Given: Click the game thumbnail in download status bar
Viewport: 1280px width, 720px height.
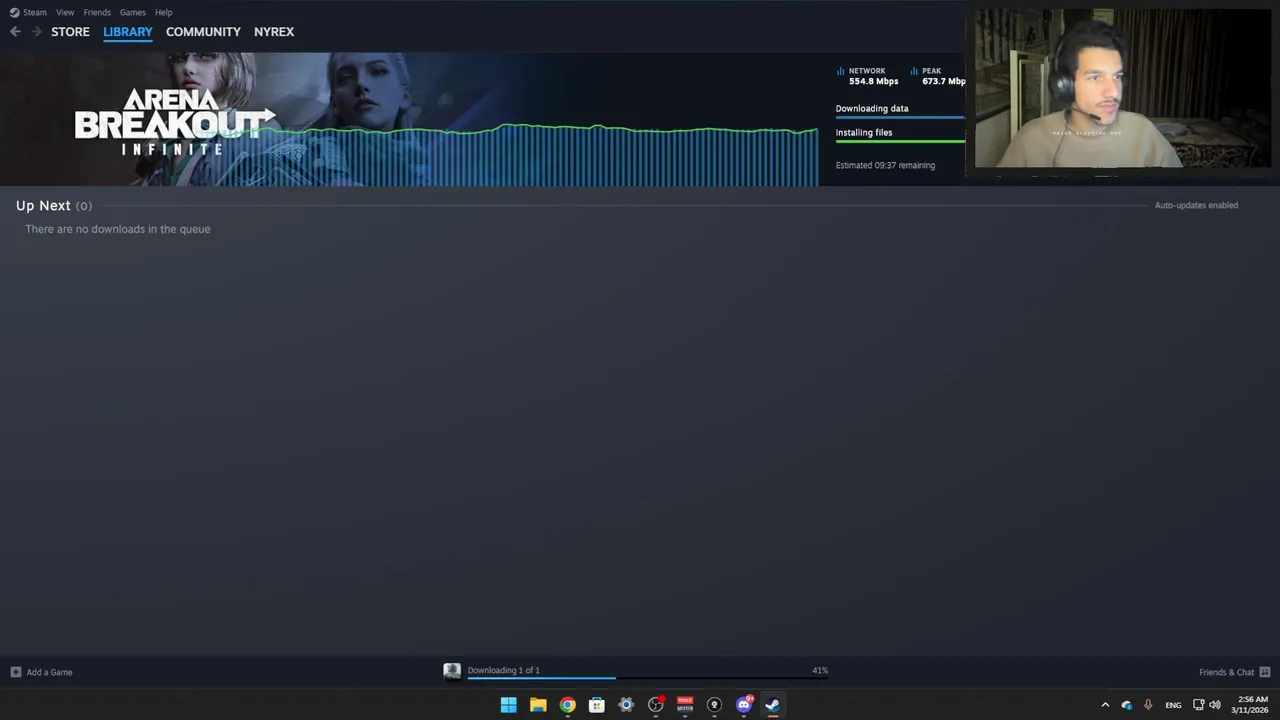Looking at the screenshot, I should 452,671.
